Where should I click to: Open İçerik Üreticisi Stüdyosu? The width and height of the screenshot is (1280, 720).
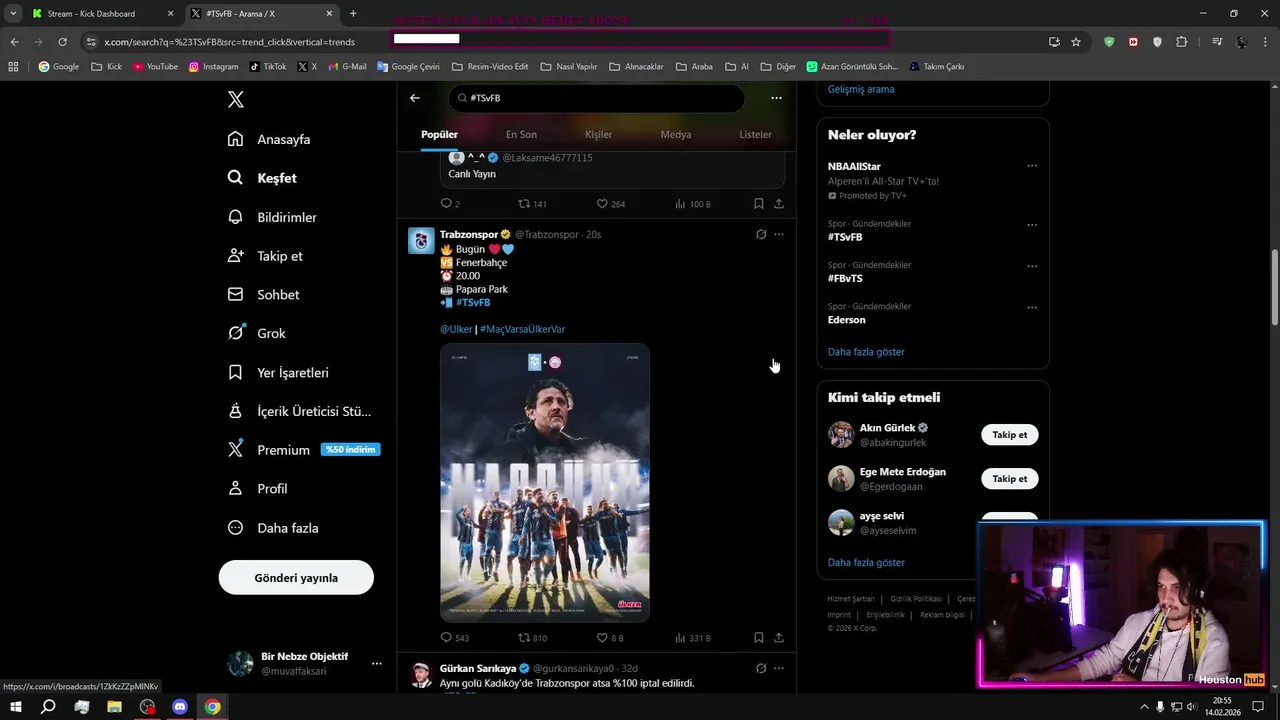(299, 411)
